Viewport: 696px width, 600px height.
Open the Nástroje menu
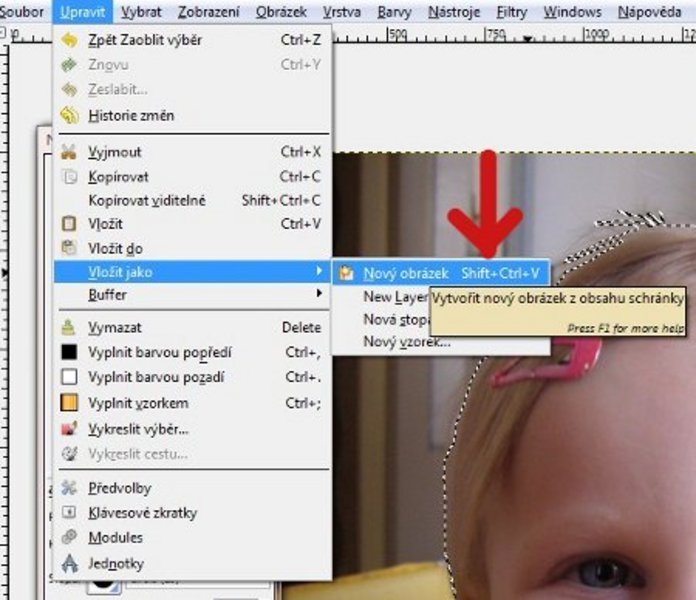(454, 12)
